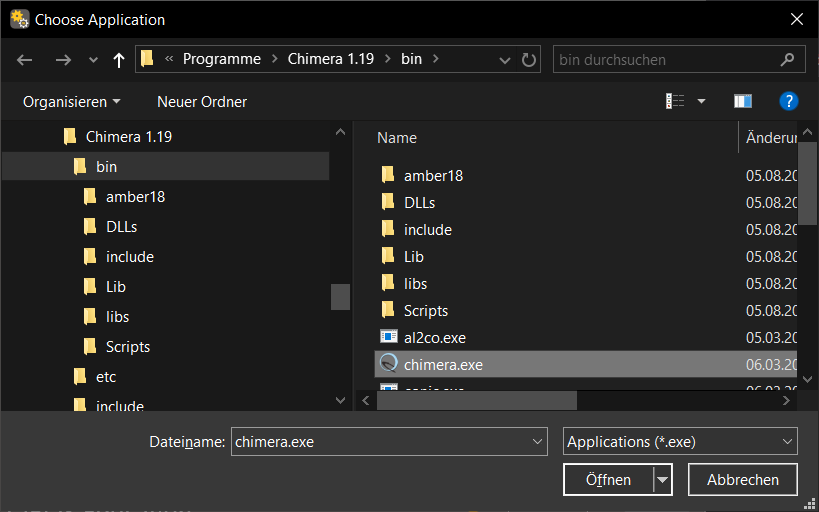Go up one folder level

point(119,60)
